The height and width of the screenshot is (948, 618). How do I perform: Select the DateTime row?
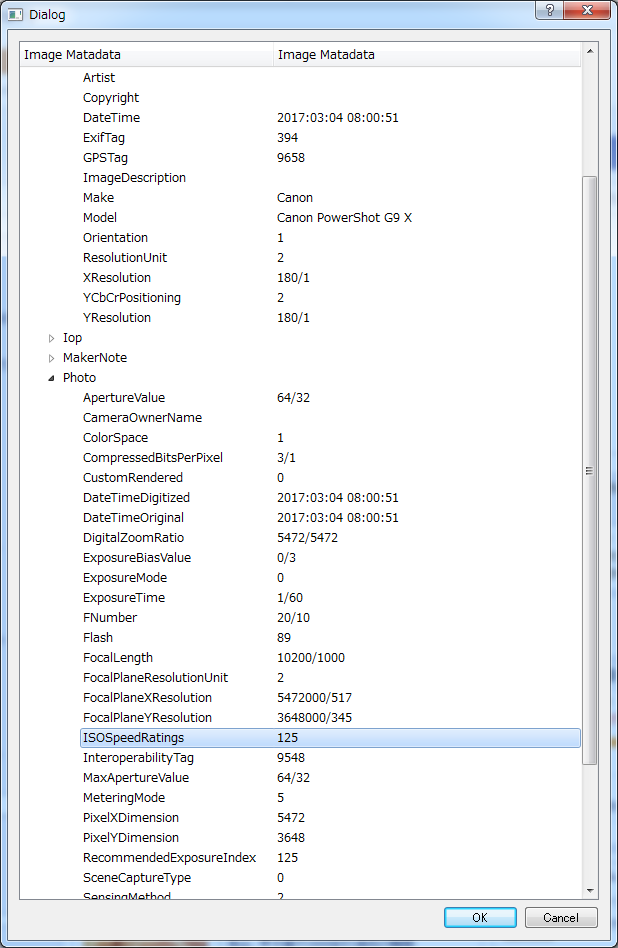click(x=330, y=117)
